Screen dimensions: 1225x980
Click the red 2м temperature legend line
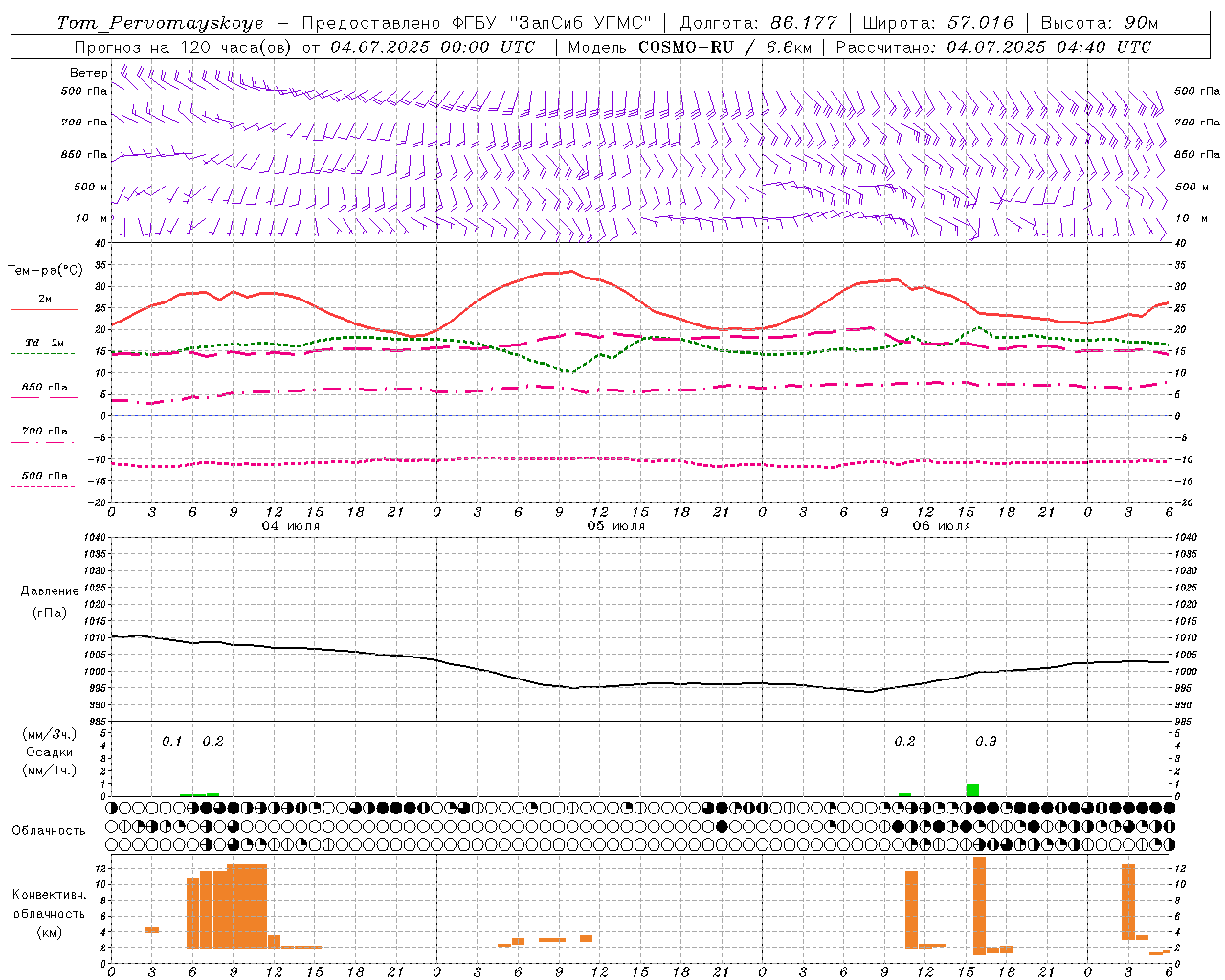(x=44, y=310)
